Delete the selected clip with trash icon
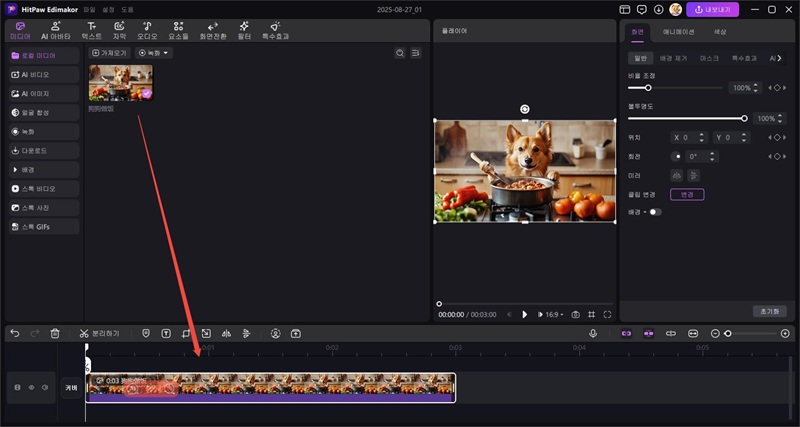The width and height of the screenshot is (800, 427). pyautogui.click(x=55, y=334)
